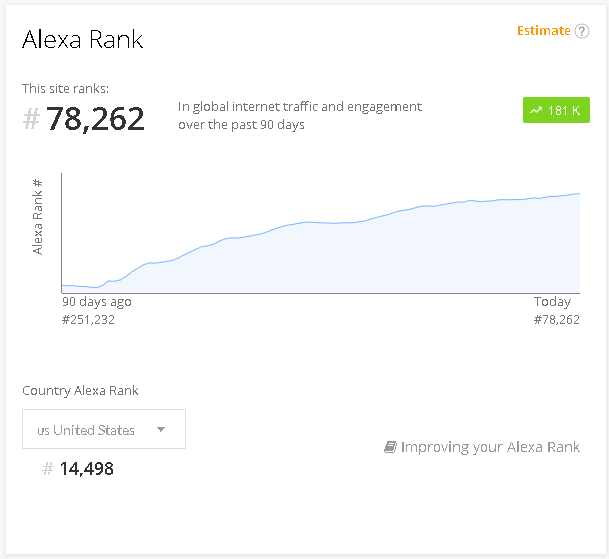Viewport: 609px width, 559px height.
Task: Click the trend arrow icon in green badge
Action: click(x=536, y=110)
